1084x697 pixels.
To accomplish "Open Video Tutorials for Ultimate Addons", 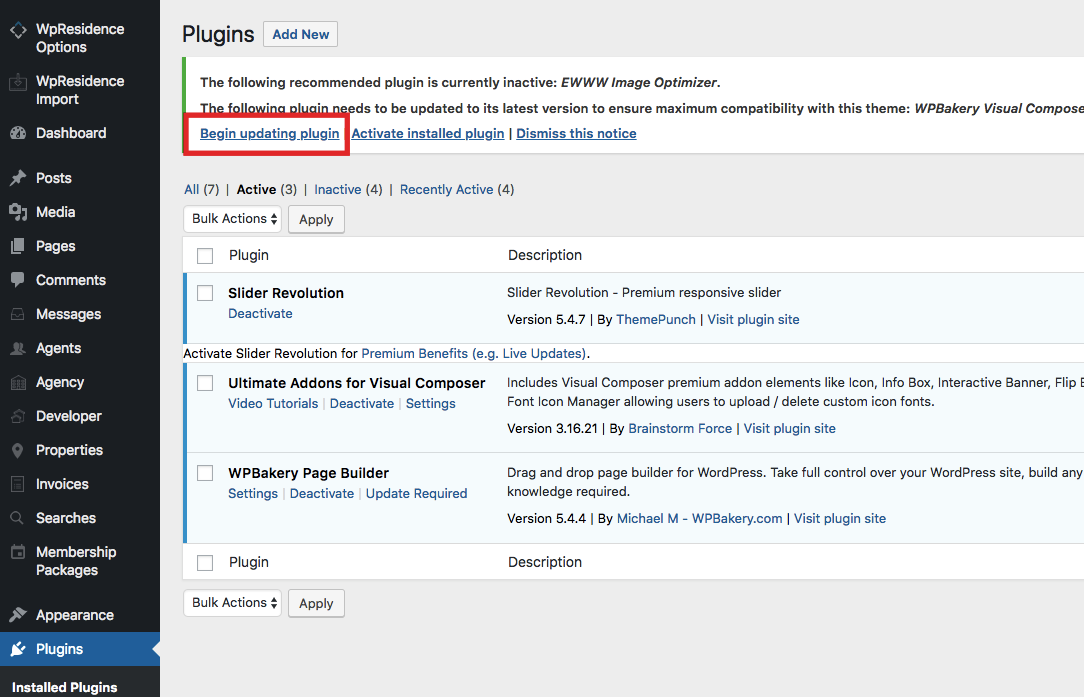I will tap(273, 404).
